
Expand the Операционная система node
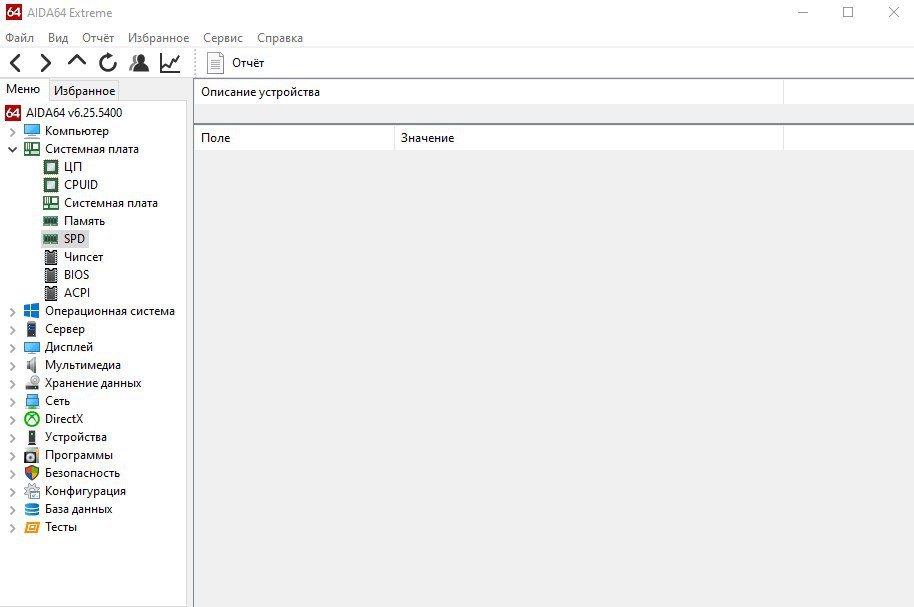pyautogui.click(x=12, y=312)
